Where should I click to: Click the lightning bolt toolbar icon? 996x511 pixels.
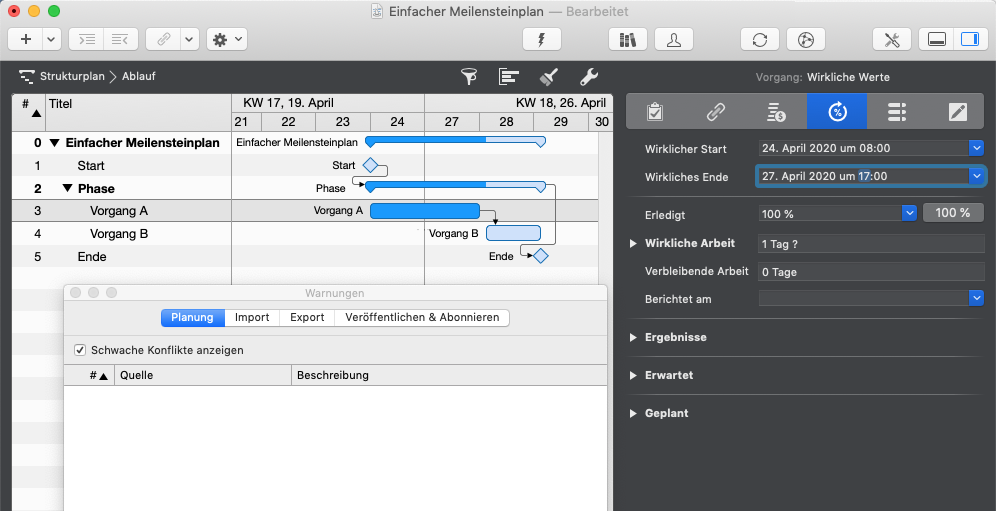[542, 39]
